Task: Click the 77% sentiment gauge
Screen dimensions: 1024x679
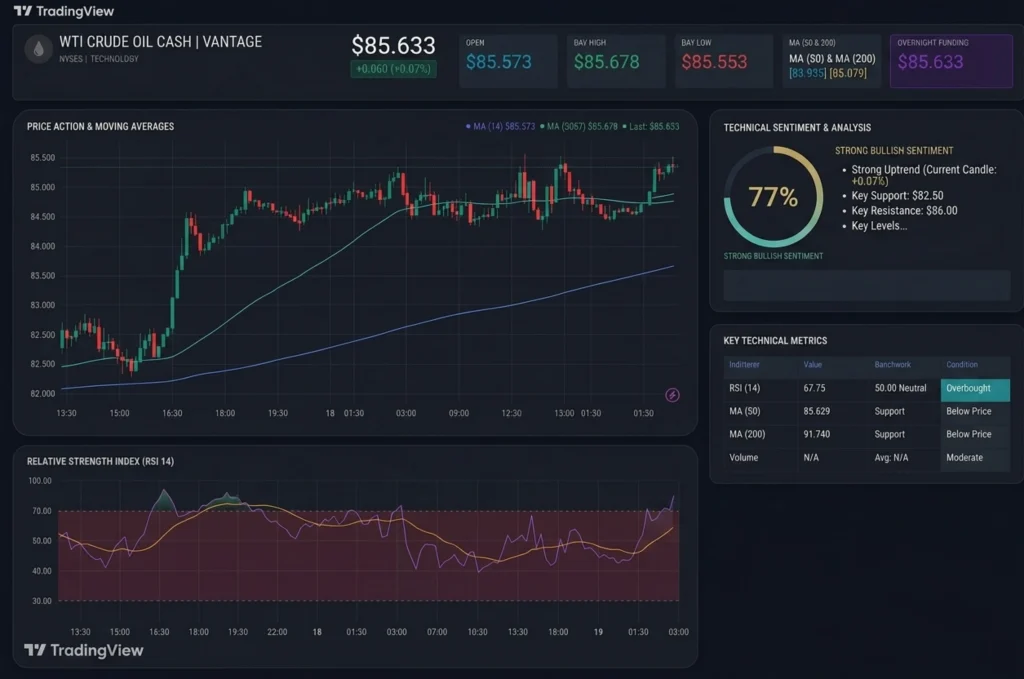Action: point(773,197)
